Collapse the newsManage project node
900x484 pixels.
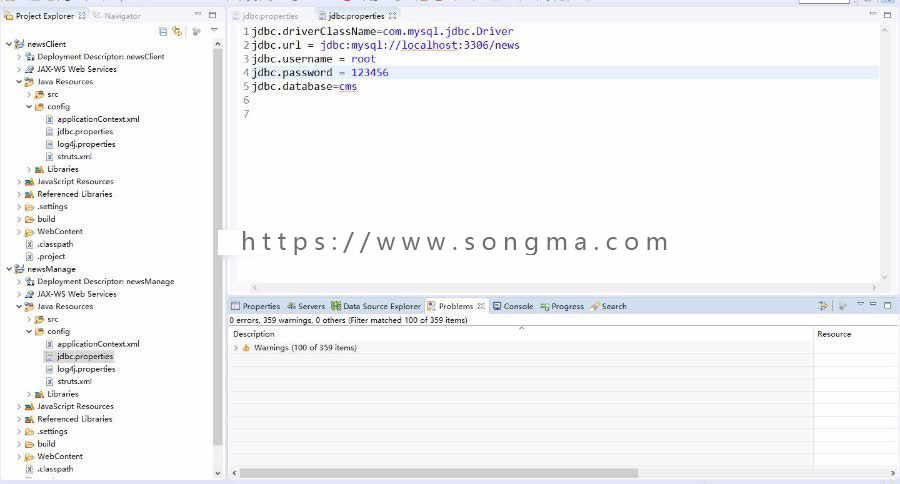[x=9, y=269]
